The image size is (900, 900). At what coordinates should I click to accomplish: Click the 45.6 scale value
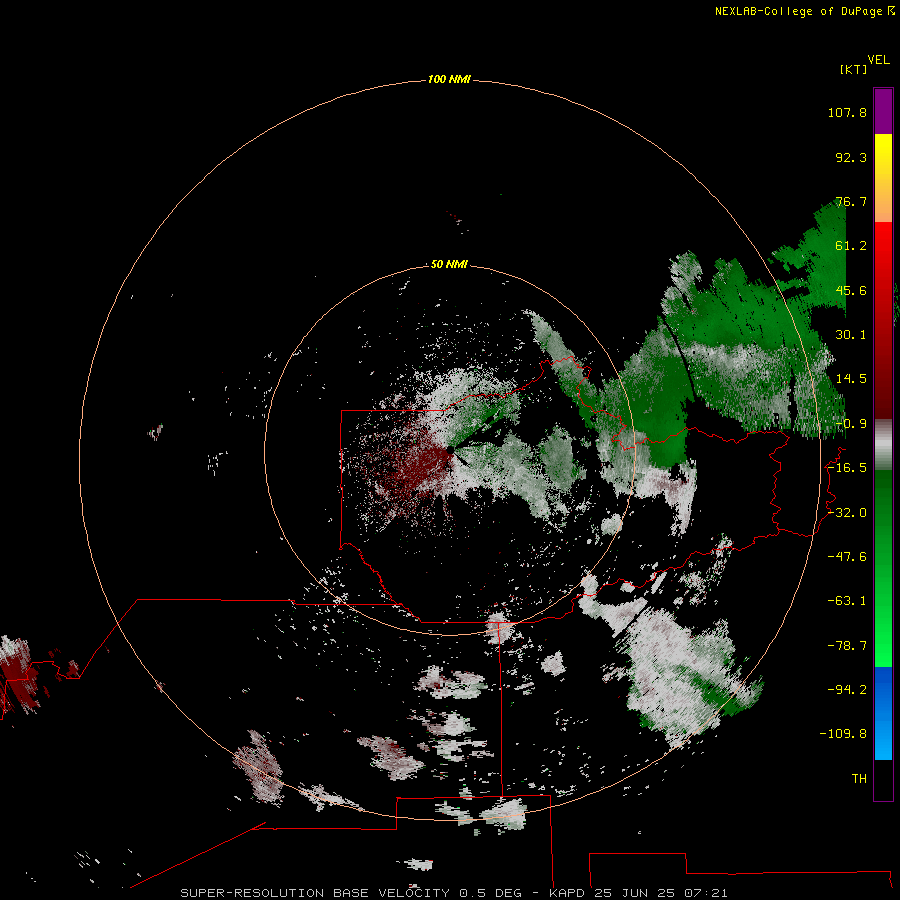click(x=851, y=290)
